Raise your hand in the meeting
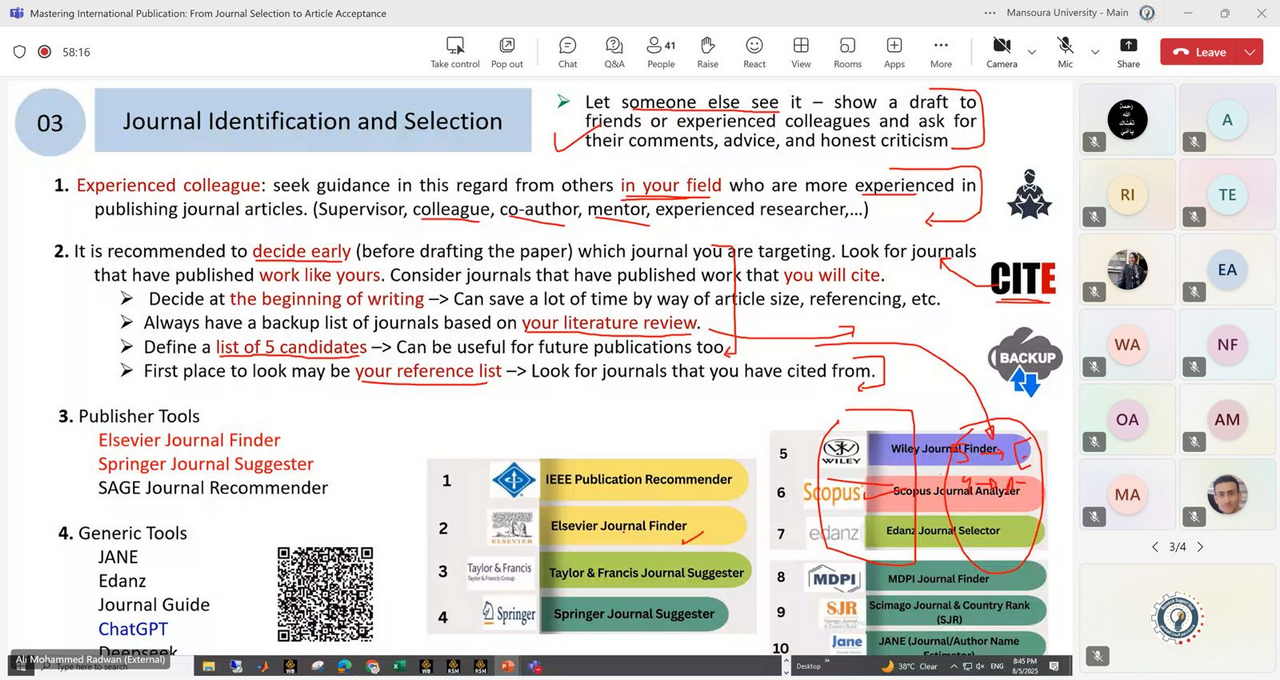The width and height of the screenshot is (1280, 680). pyautogui.click(x=708, y=52)
